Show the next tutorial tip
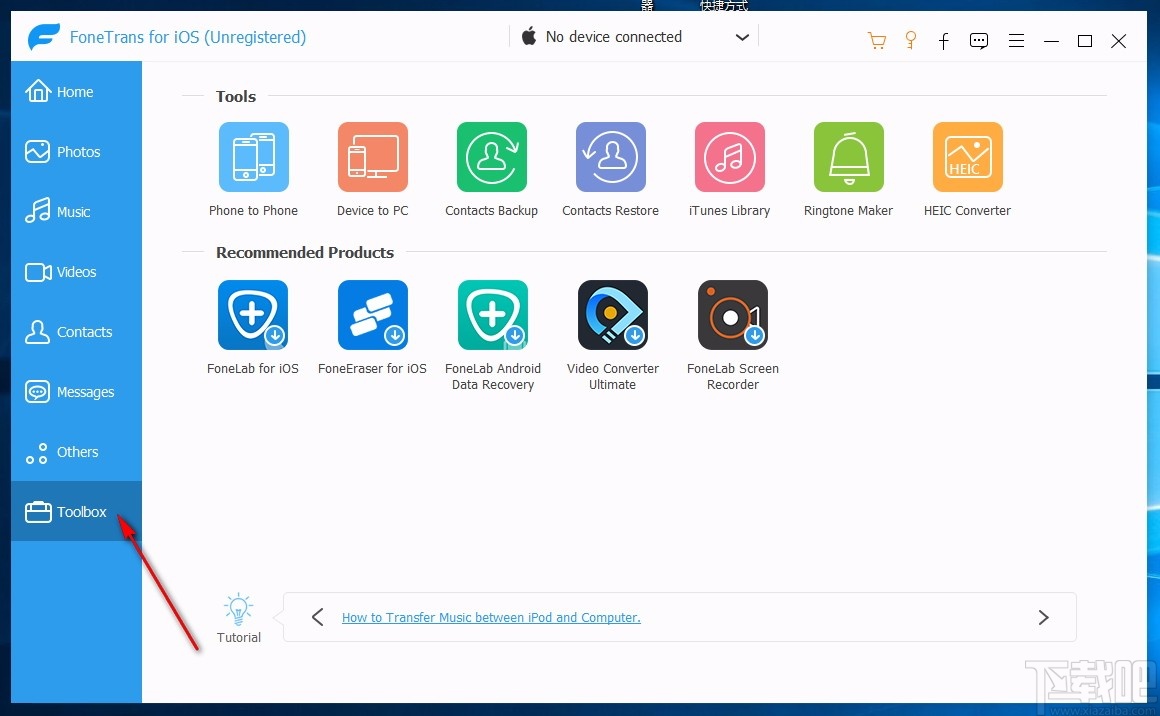1160x716 pixels. 1043,617
